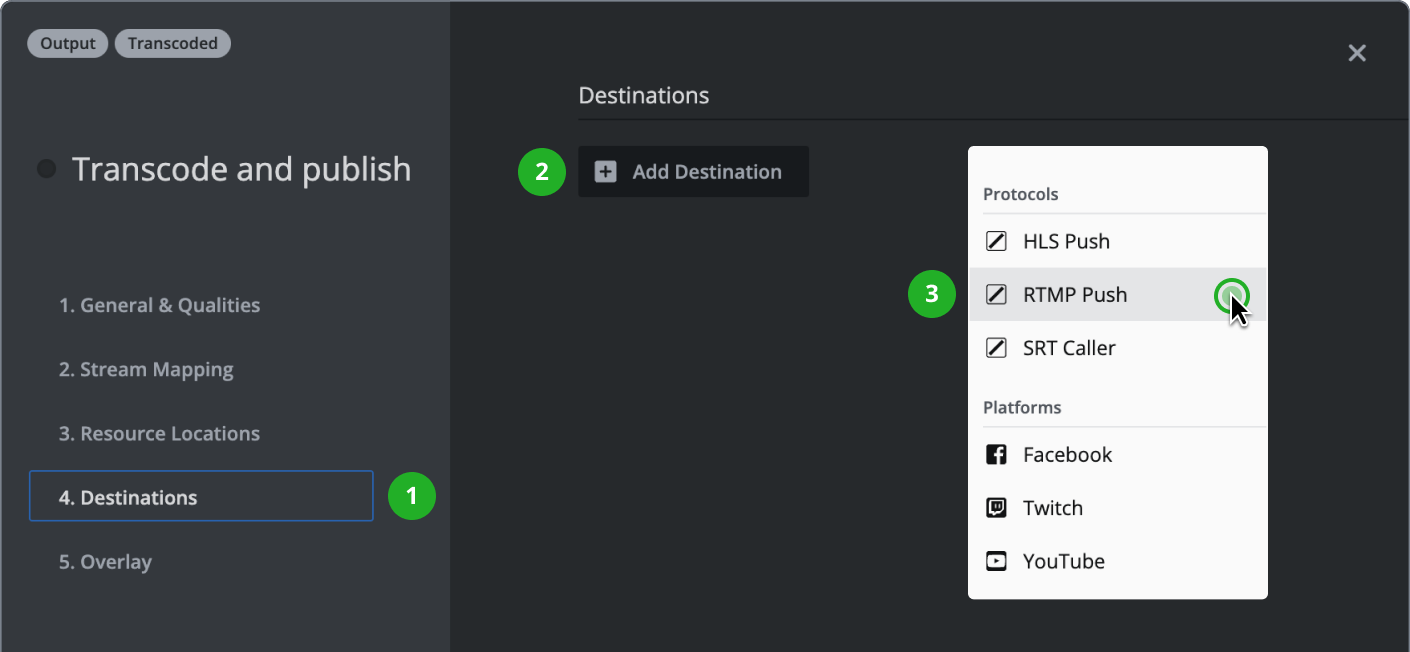Click the Facebook logo icon
The width and height of the screenshot is (1410, 652).
pyautogui.click(x=996, y=455)
